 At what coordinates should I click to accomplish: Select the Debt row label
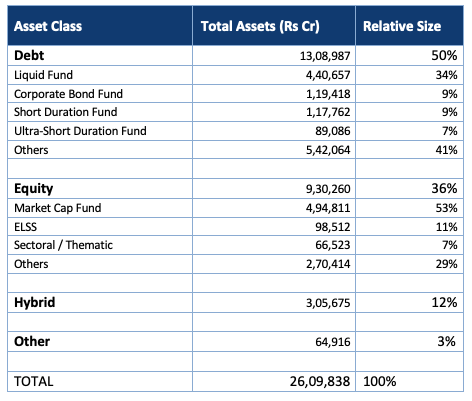[29, 55]
